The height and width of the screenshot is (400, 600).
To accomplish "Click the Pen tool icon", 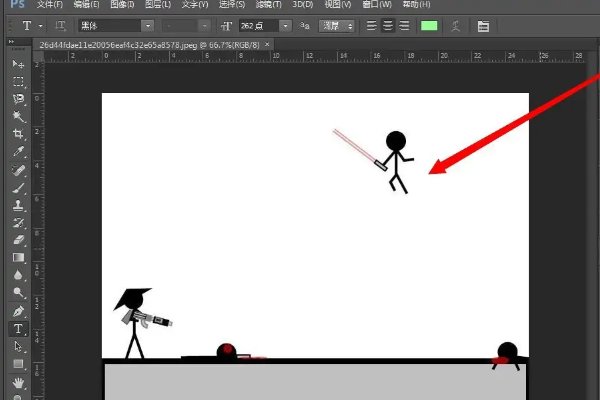I will (x=18, y=311).
